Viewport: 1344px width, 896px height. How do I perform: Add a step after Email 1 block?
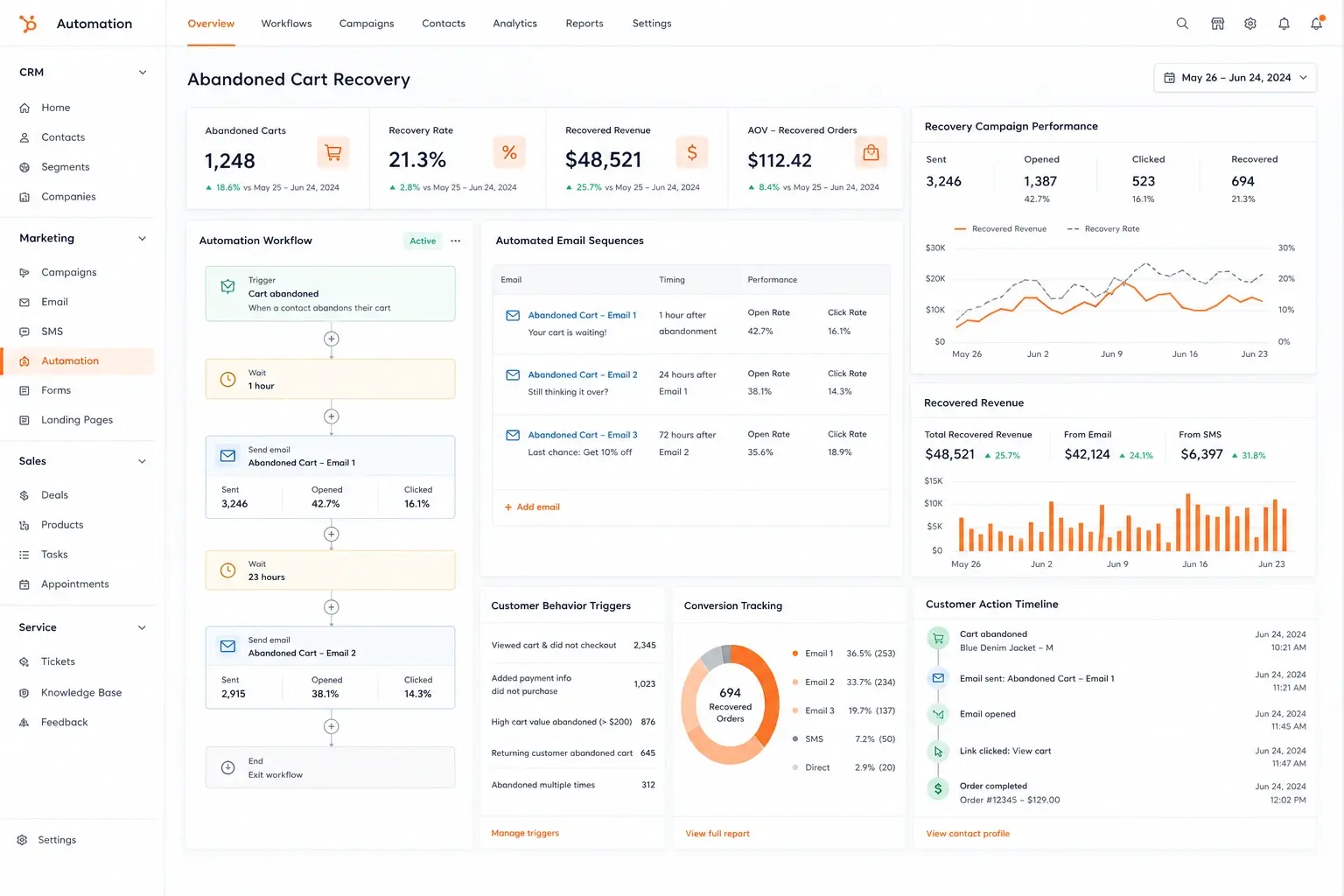(331, 534)
